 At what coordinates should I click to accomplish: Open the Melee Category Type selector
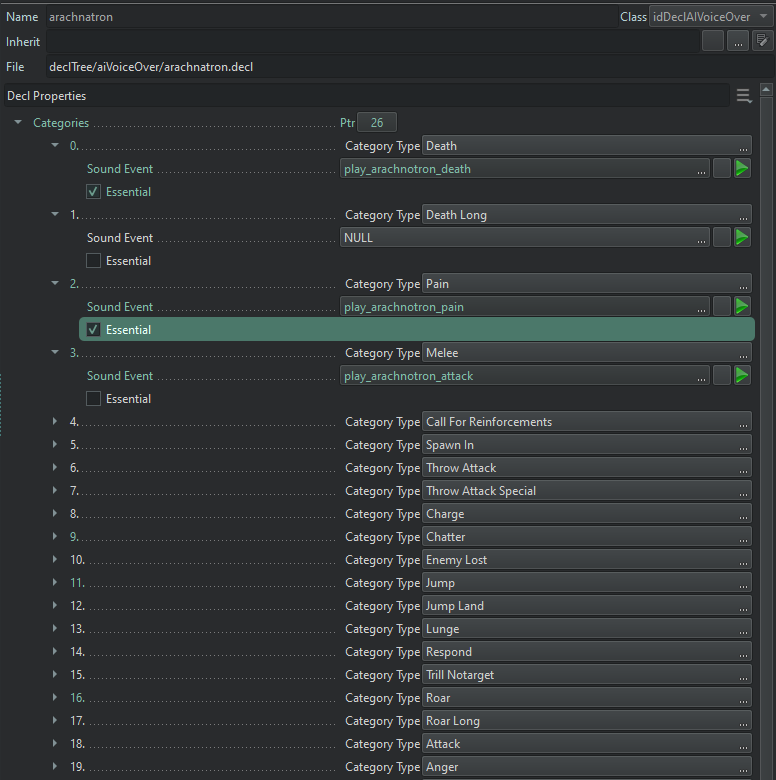586,353
